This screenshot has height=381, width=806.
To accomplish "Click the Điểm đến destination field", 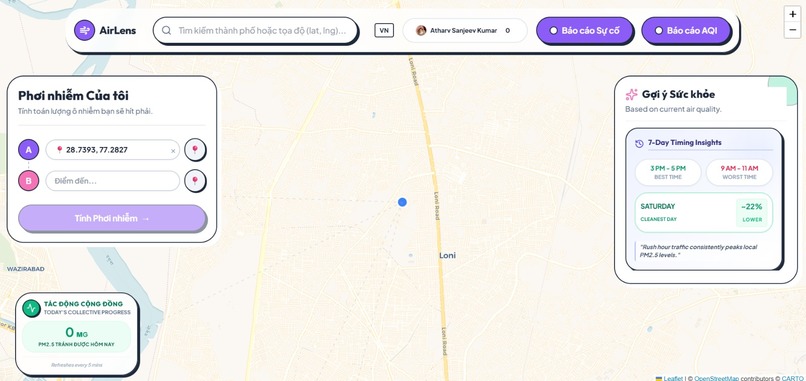I will click(x=113, y=181).
